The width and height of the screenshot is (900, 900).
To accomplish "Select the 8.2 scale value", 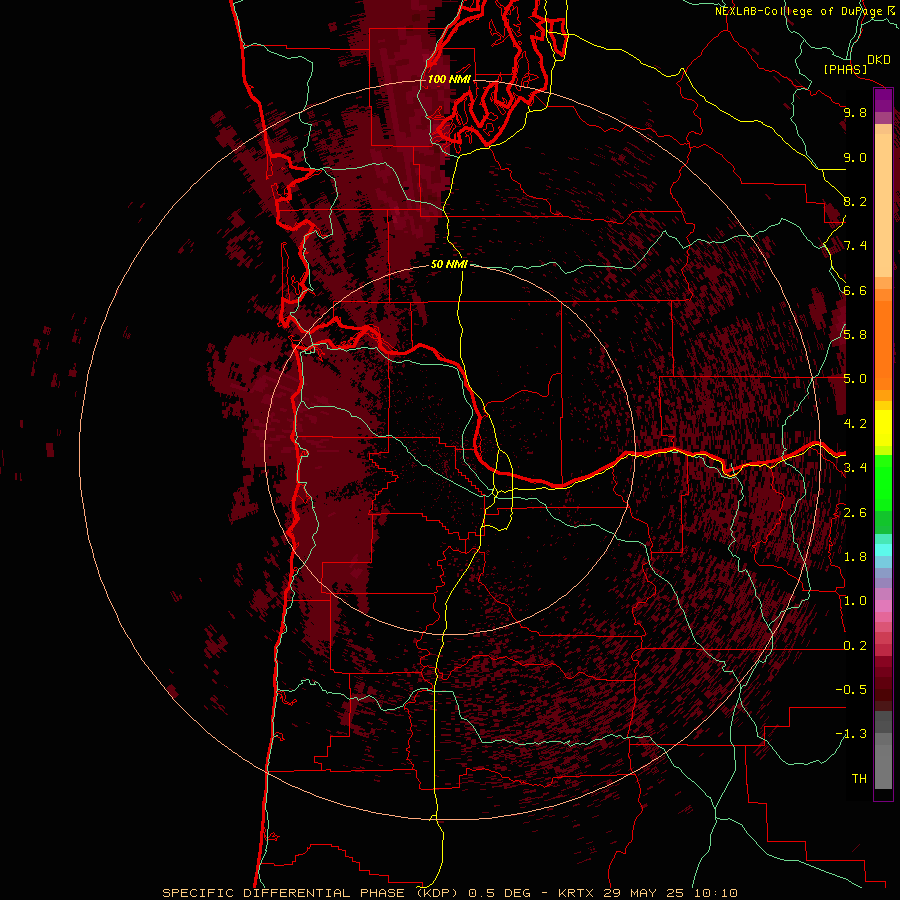I will point(855,201).
